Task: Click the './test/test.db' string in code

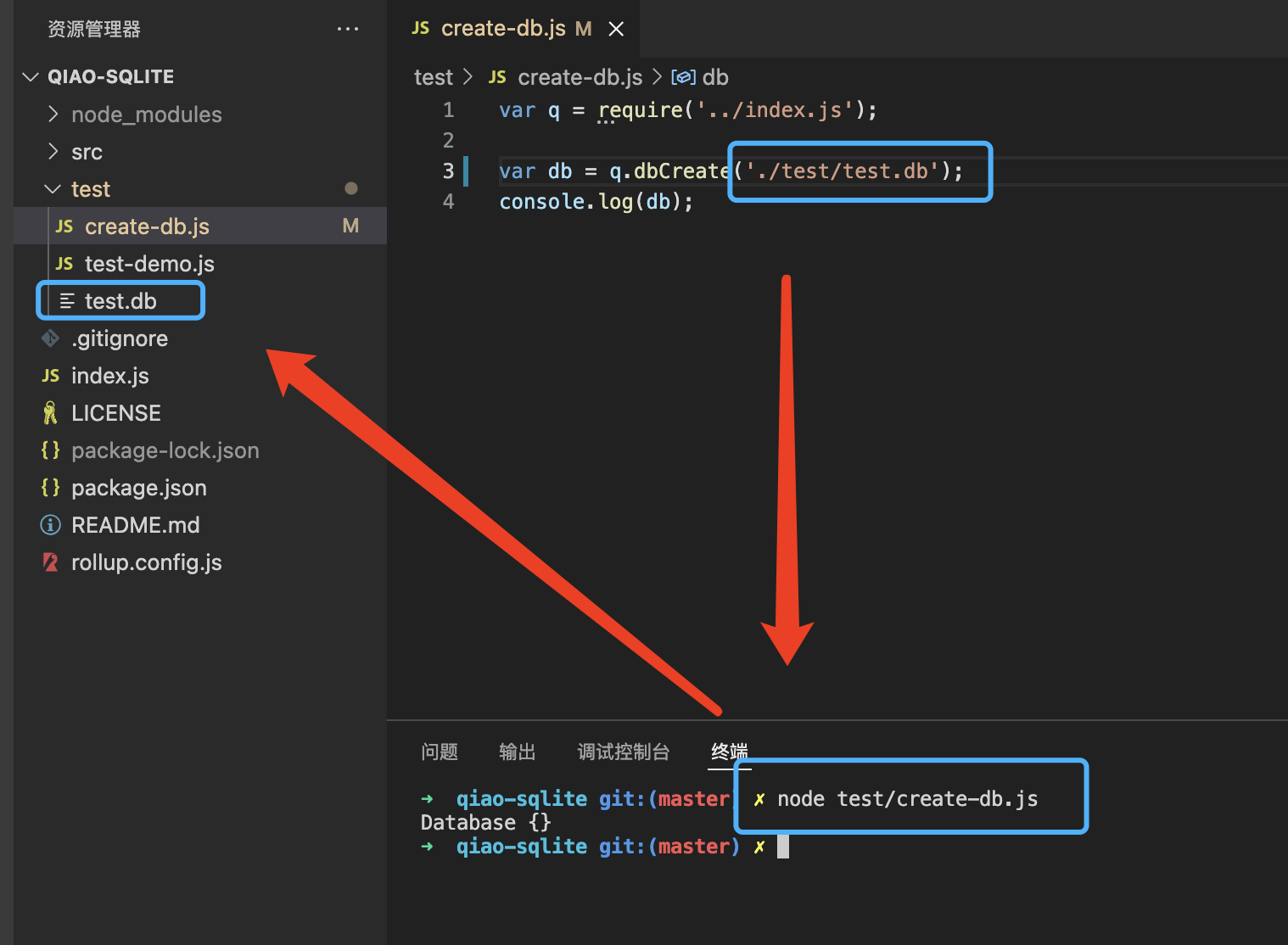Action: tap(843, 171)
